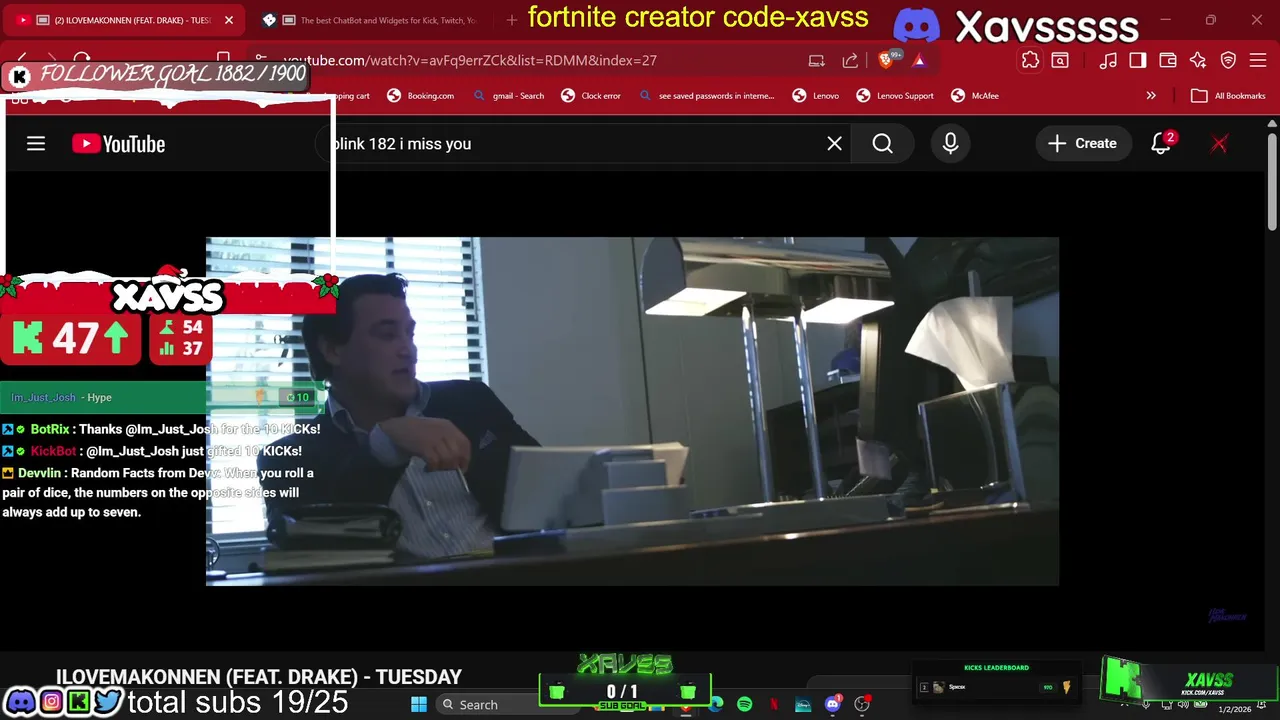
Task: Open the Brave VPN shield icon
Action: [x=1228, y=60]
